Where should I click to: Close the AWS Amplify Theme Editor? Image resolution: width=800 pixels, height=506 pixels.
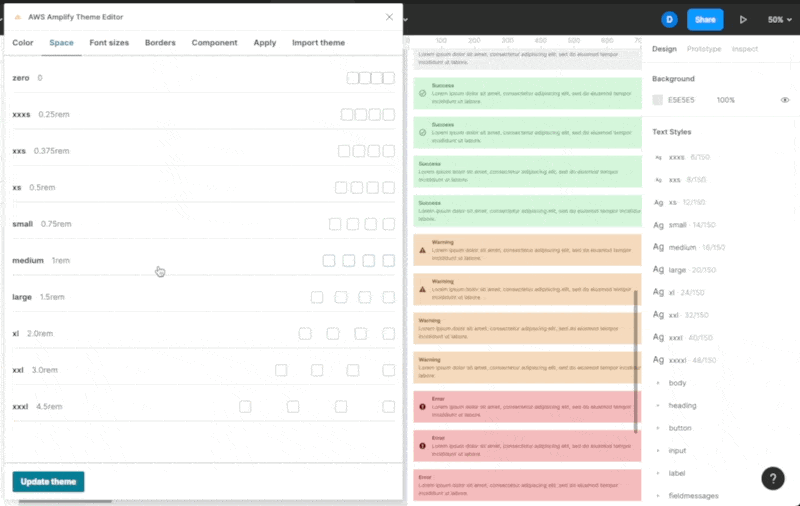coord(389,17)
